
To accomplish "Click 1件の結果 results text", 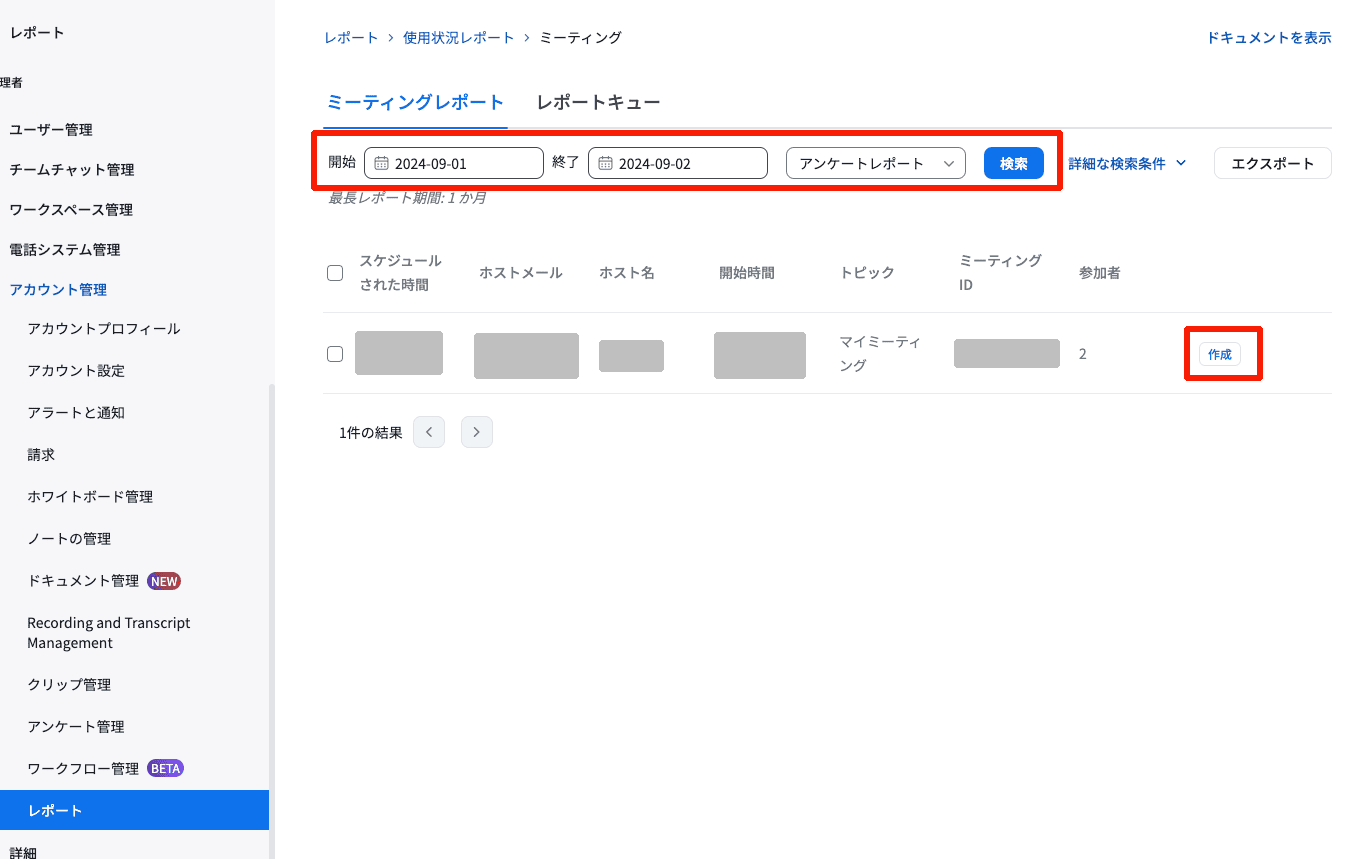I will click(x=371, y=432).
